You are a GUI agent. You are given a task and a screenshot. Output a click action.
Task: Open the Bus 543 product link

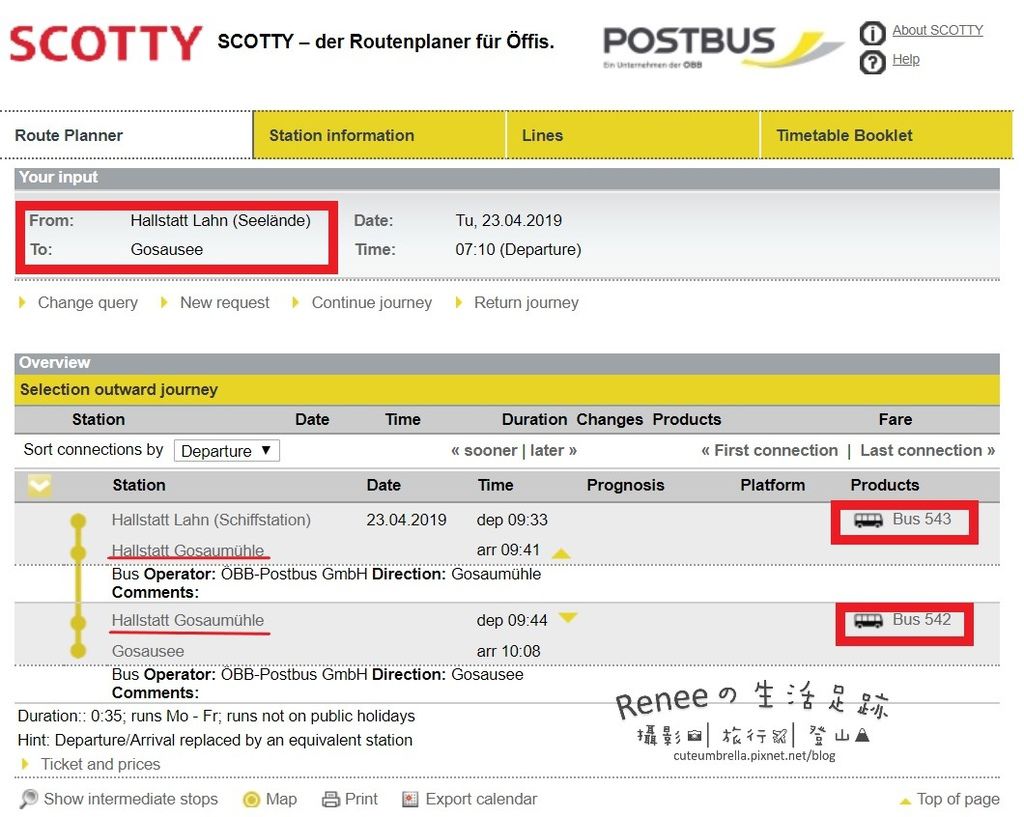pyautogui.click(x=921, y=519)
